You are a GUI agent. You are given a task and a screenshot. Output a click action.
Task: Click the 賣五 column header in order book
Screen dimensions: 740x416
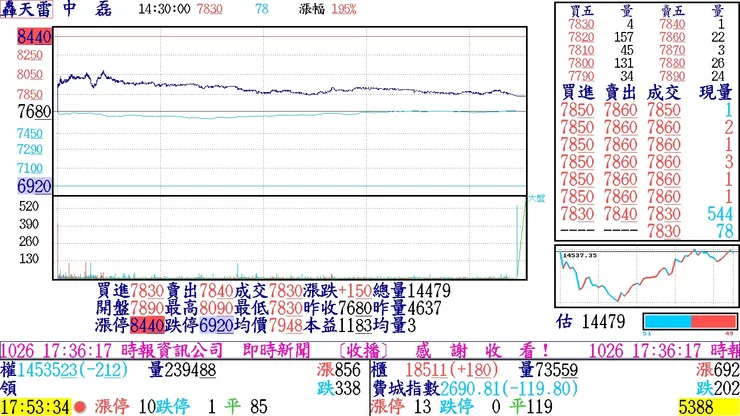pyautogui.click(x=672, y=11)
